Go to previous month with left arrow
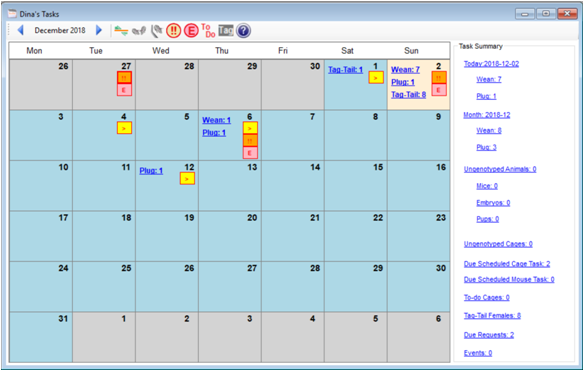Image resolution: width=584 pixels, height=371 pixels. [21, 30]
